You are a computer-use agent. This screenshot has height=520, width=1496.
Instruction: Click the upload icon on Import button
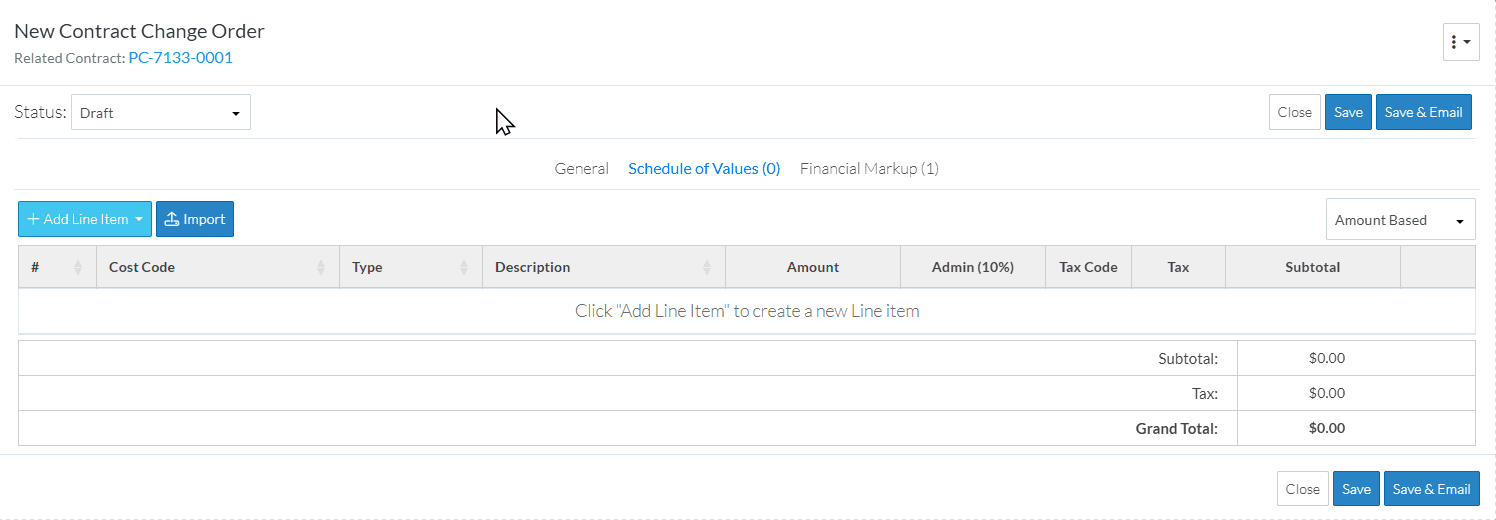(172, 219)
